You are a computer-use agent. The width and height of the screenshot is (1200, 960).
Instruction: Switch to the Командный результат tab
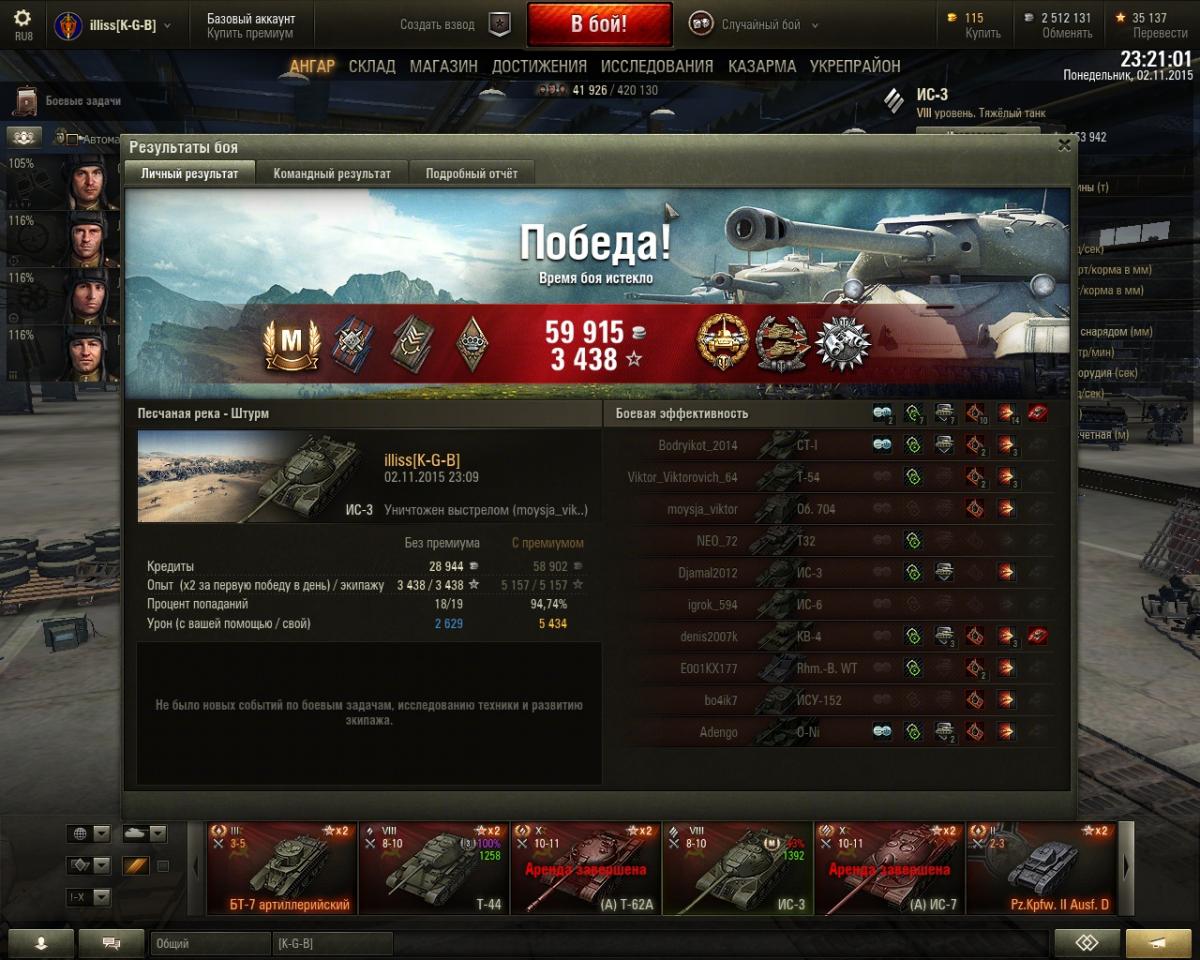(332, 173)
